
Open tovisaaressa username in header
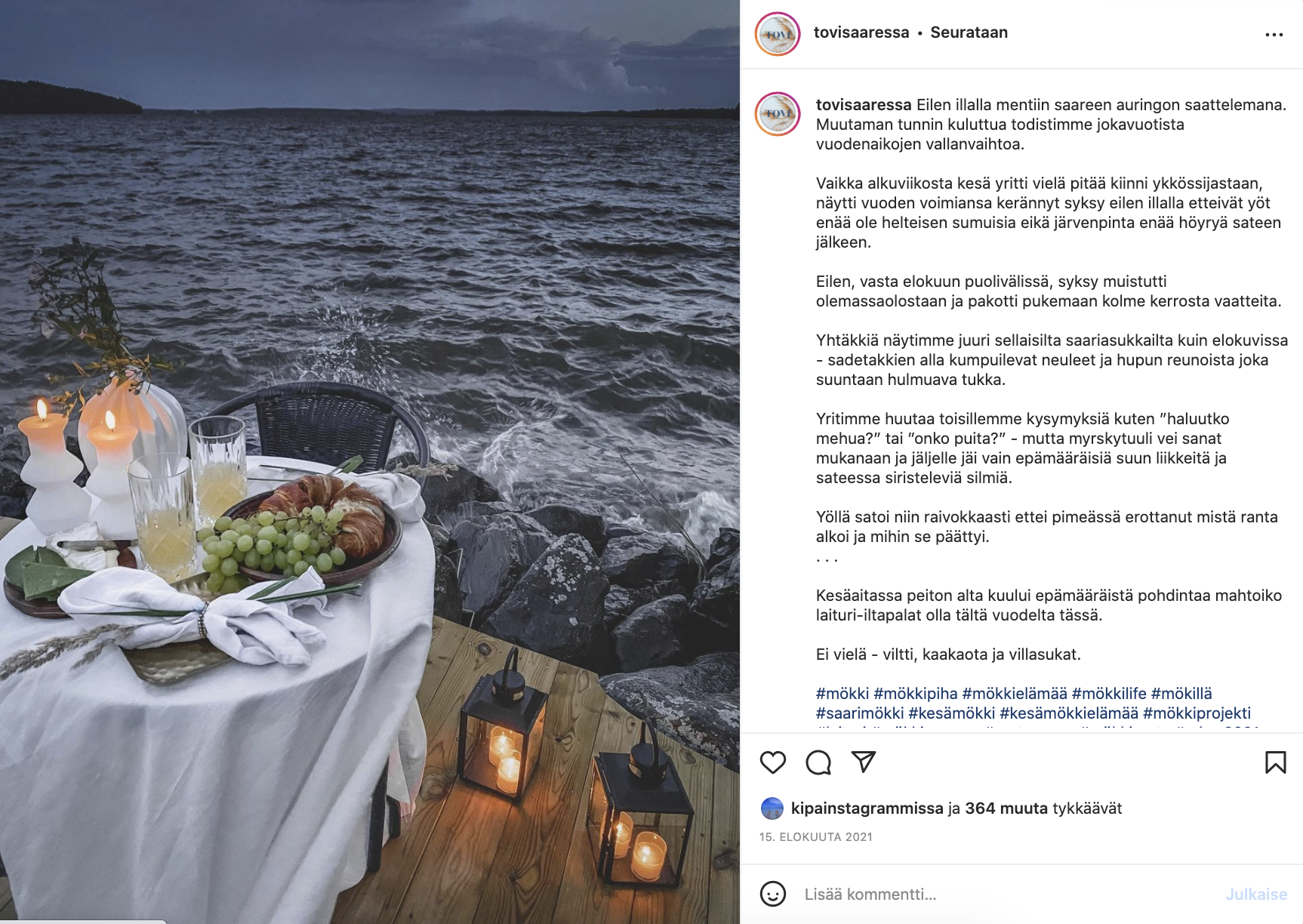coord(861,32)
